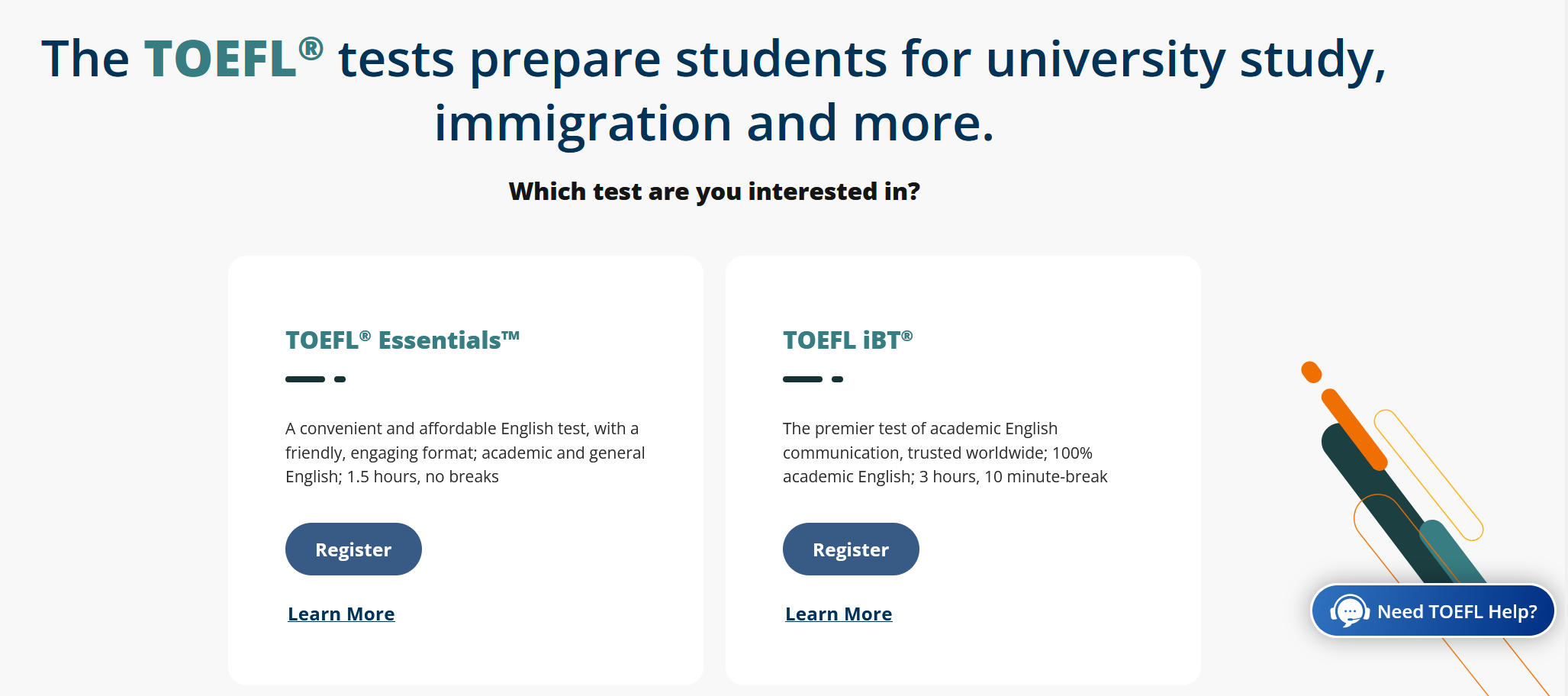This screenshot has height=696, width=1568.
Task: Click the orange diagonal bar graphic
Action: [1354, 430]
